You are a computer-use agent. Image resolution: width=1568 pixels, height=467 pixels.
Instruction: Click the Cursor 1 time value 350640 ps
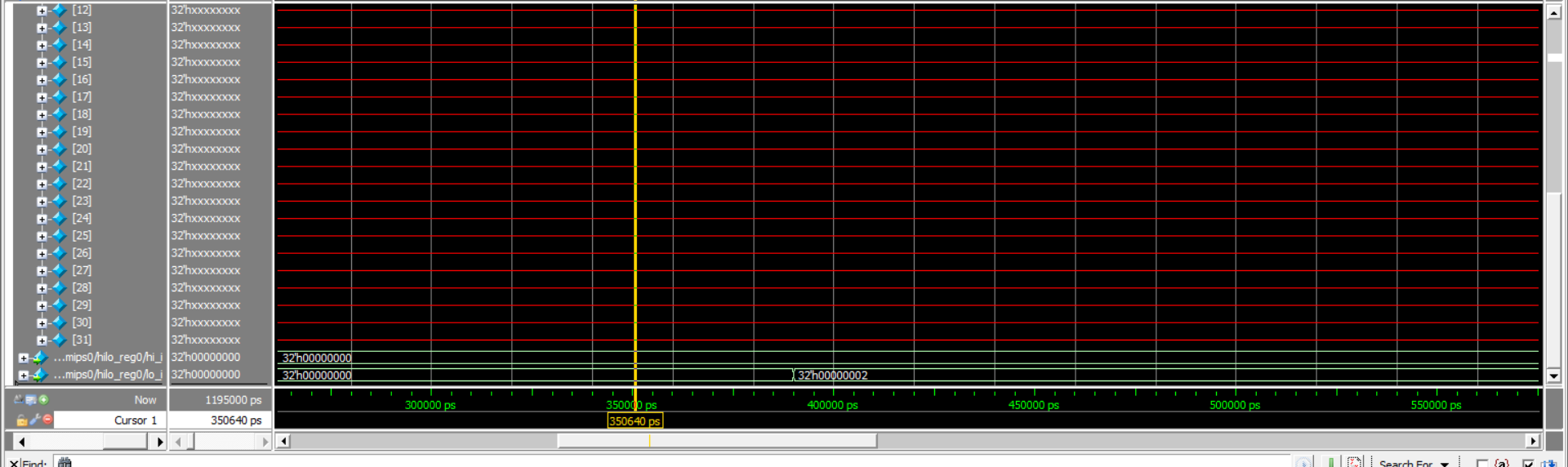tap(235, 420)
